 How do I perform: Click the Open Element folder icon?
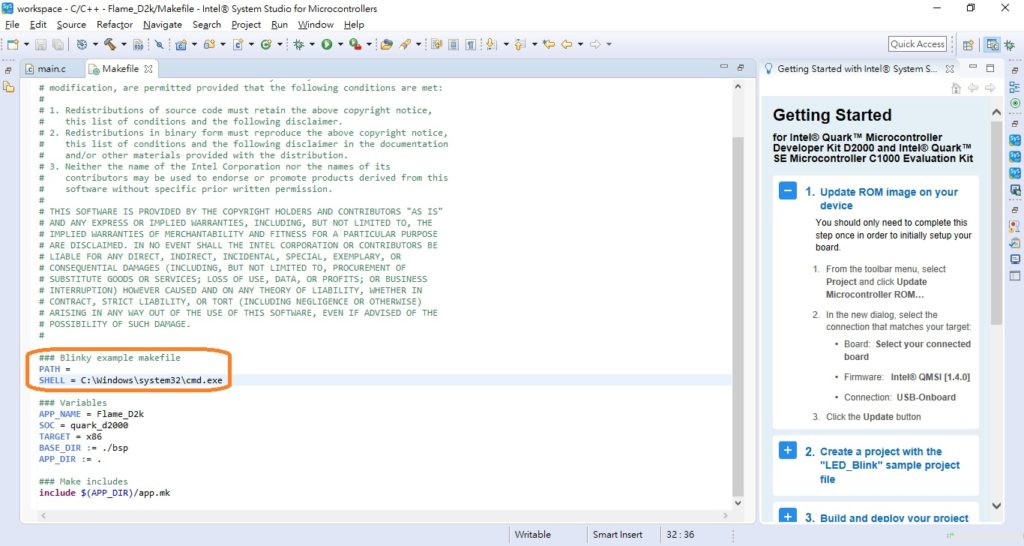pos(387,44)
